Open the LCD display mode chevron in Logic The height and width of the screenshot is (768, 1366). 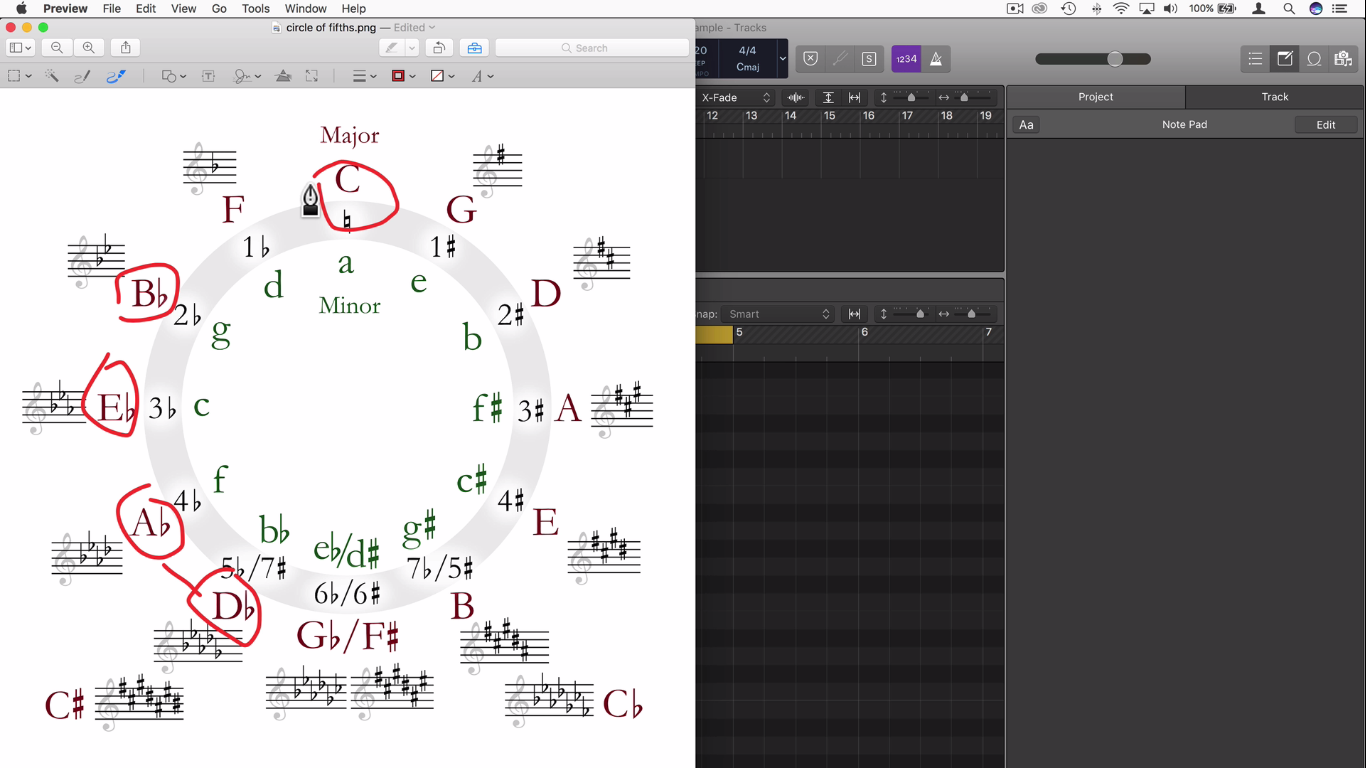(782, 58)
